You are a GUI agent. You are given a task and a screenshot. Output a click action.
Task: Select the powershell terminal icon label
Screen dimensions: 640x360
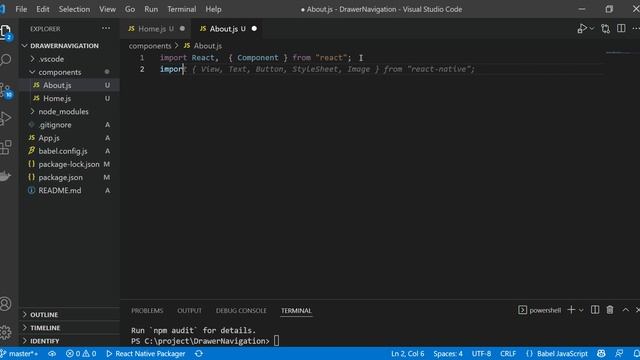[540, 310]
